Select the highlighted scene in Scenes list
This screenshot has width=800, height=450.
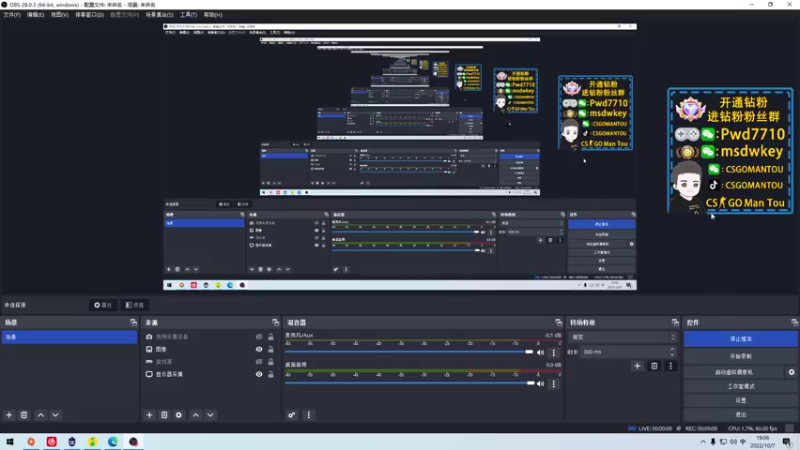coord(69,337)
